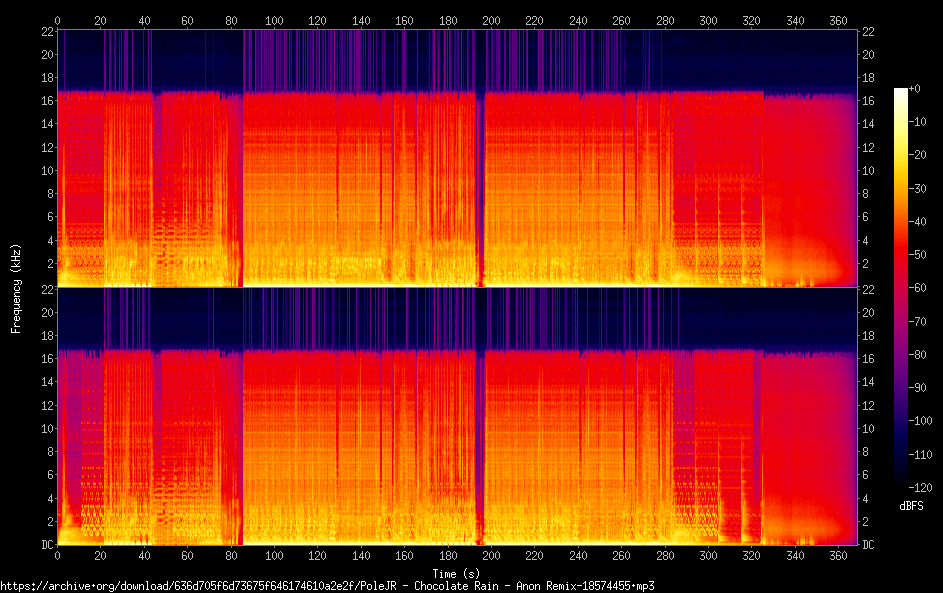This screenshot has height=593, width=943.
Task: Click the "300" tick on the top time axis
Action: pyautogui.click(x=708, y=20)
